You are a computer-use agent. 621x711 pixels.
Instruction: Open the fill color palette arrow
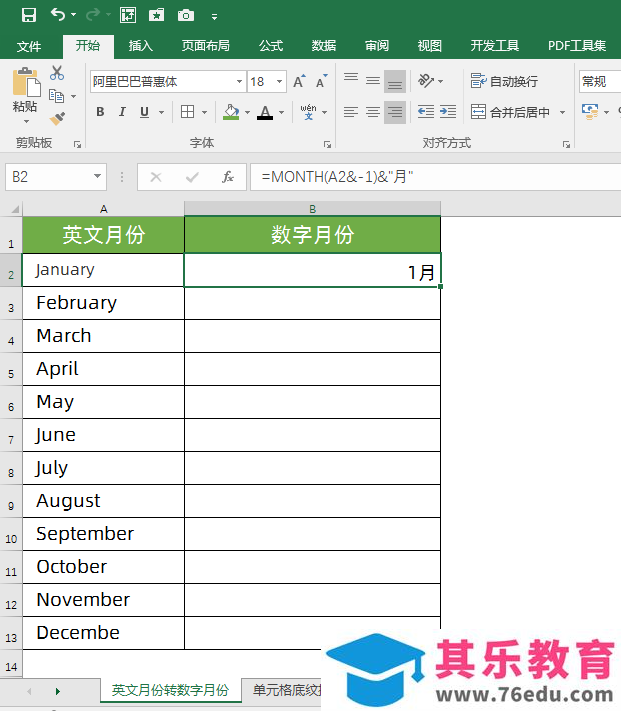[x=247, y=112]
